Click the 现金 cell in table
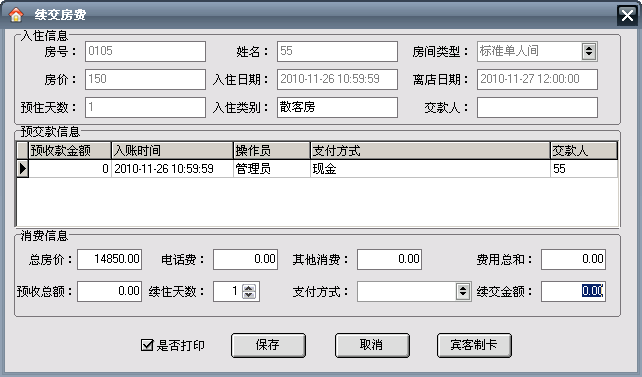Viewport: 642px width, 377px height. point(430,169)
